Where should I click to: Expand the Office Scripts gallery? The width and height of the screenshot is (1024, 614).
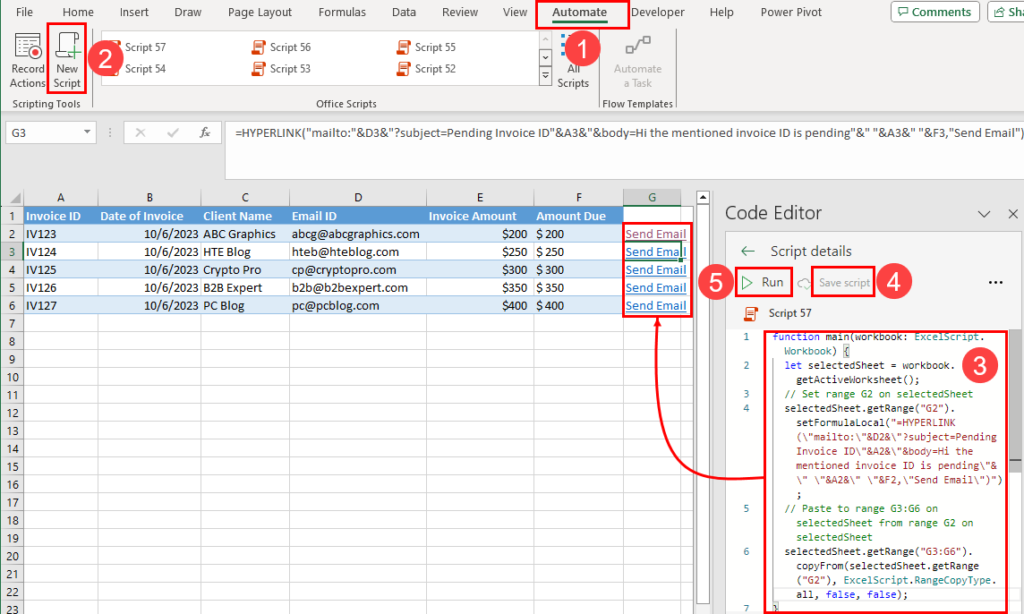545,76
